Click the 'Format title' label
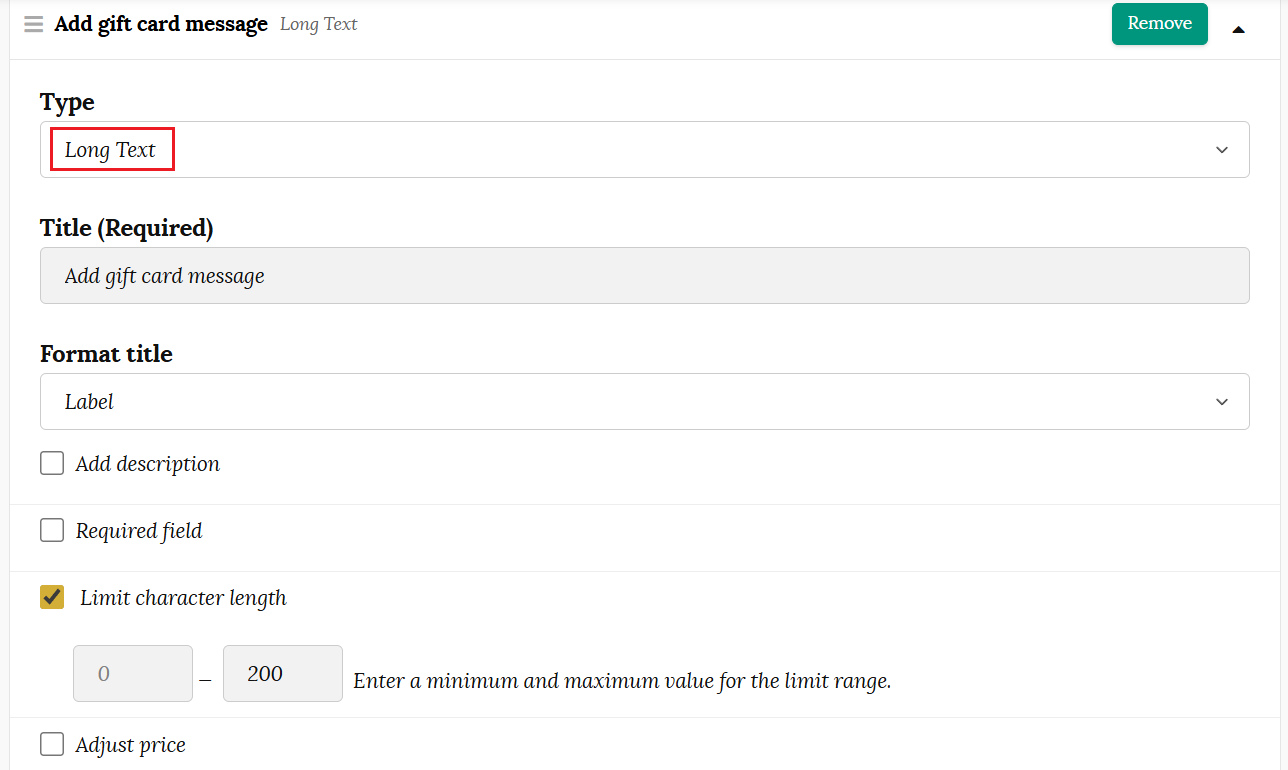The width and height of the screenshot is (1288, 770). (x=106, y=354)
